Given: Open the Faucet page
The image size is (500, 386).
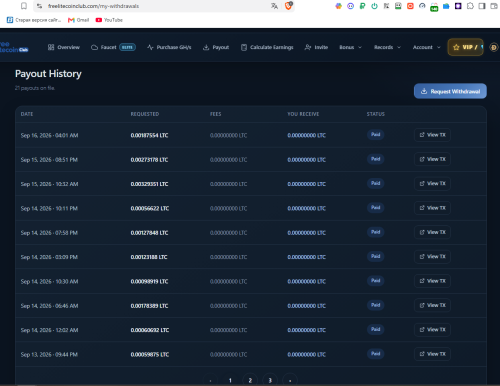Looking at the screenshot, I should (113, 47).
